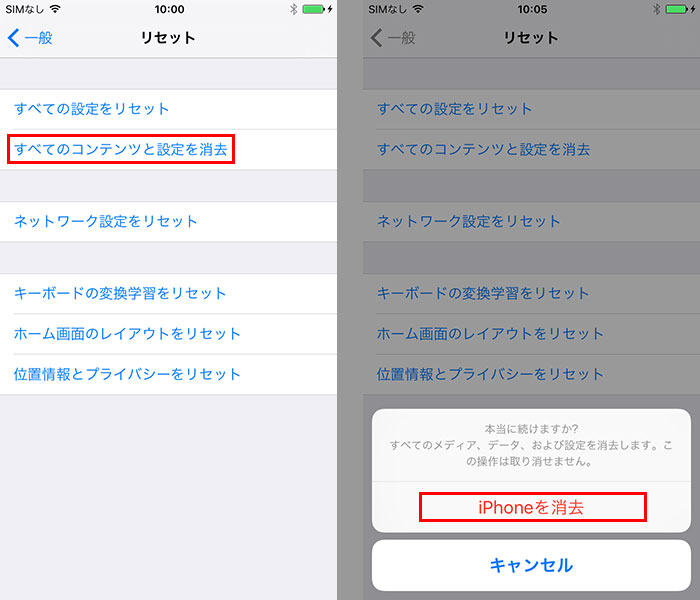Tap the gray back chevron on right screen
Screen dimensions: 700x600
[376, 38]
